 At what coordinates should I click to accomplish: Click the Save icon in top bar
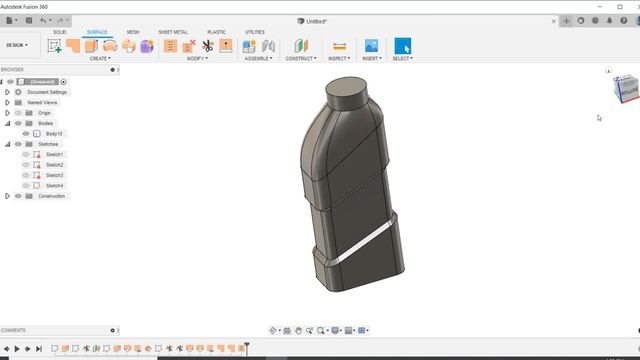pyautogui.click(x=29, y=20)
